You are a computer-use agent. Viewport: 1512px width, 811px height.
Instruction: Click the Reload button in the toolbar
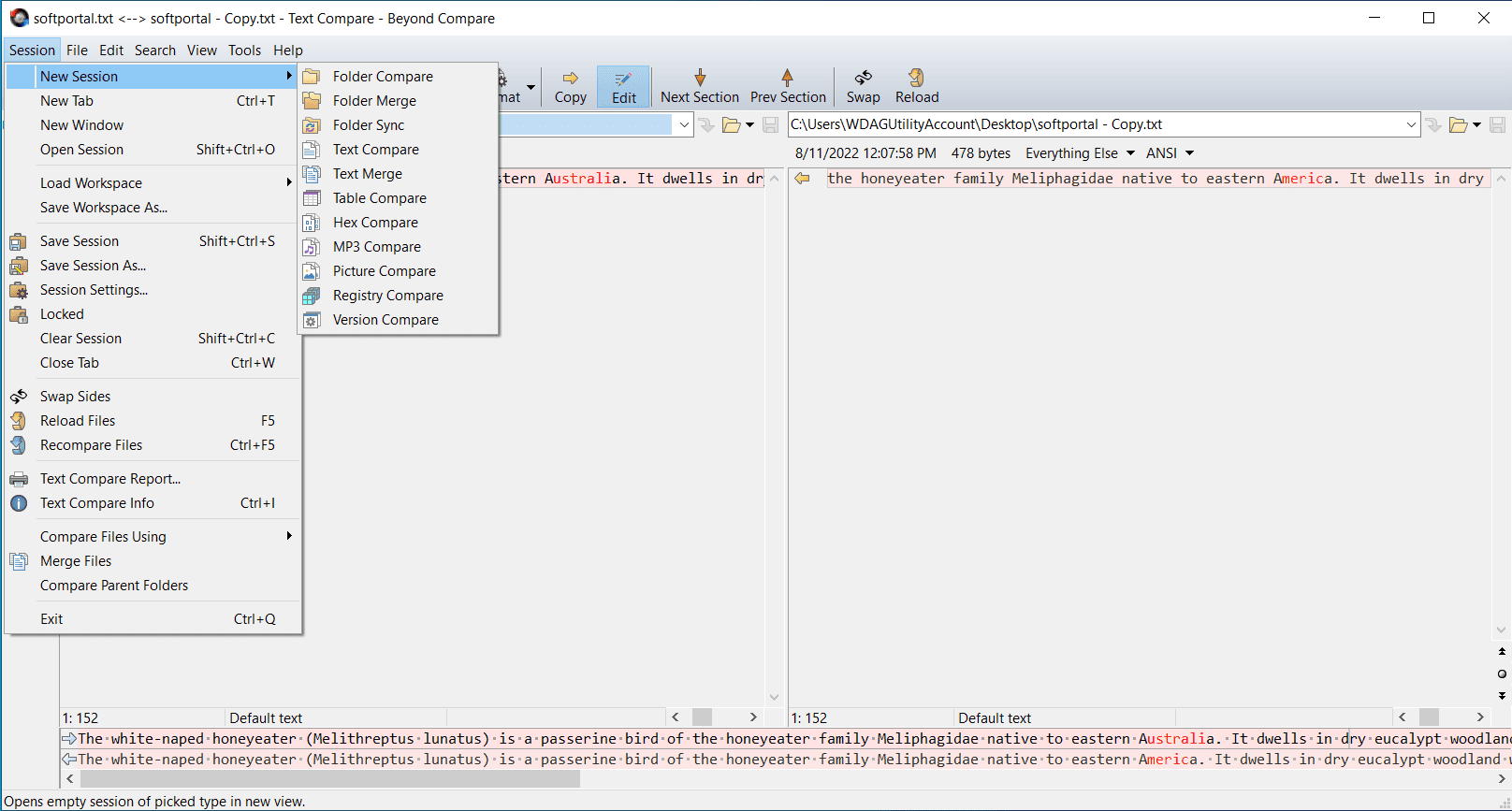tap(917, 87)
